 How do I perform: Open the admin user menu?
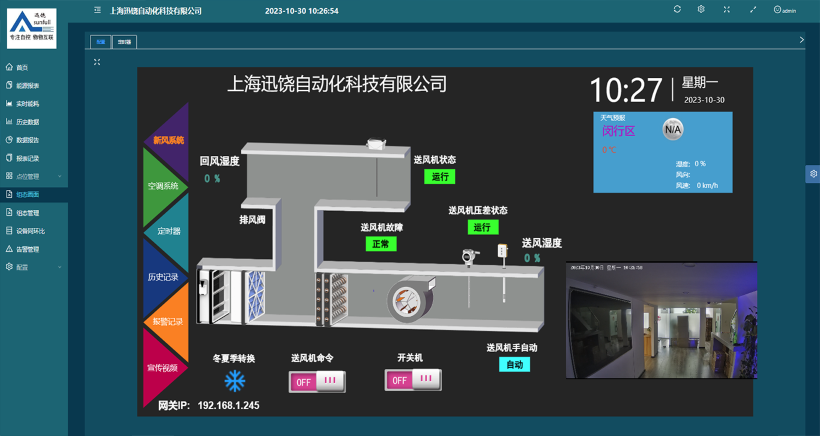click(x=785, y=10)
